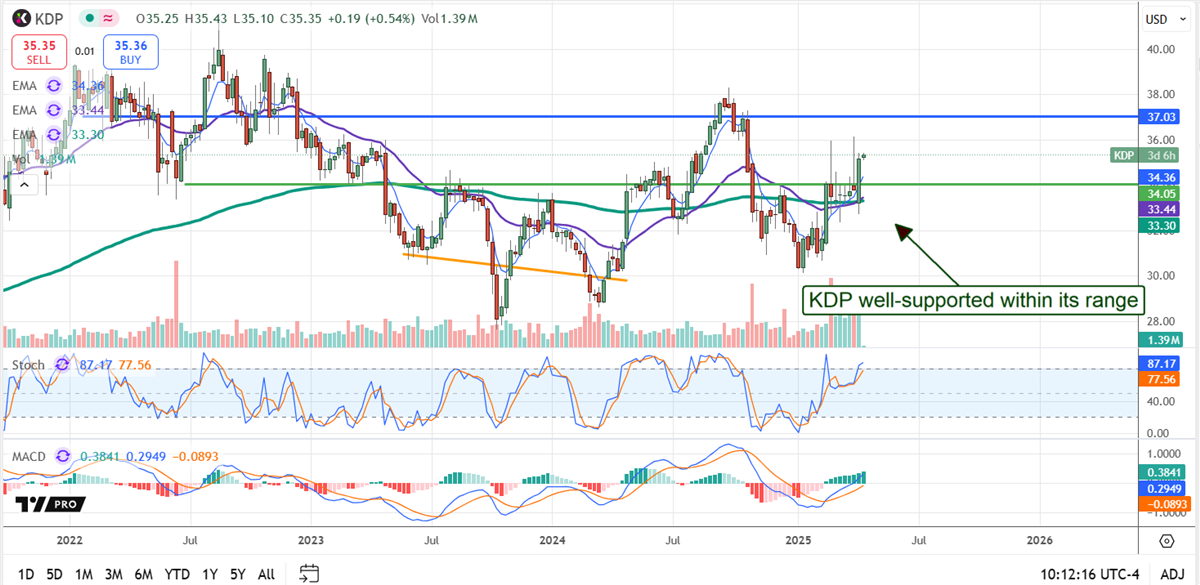Click the first EMA indicator label
Image resolution: width=1200 pixels, height=585 pixels.
pos(25,86)
